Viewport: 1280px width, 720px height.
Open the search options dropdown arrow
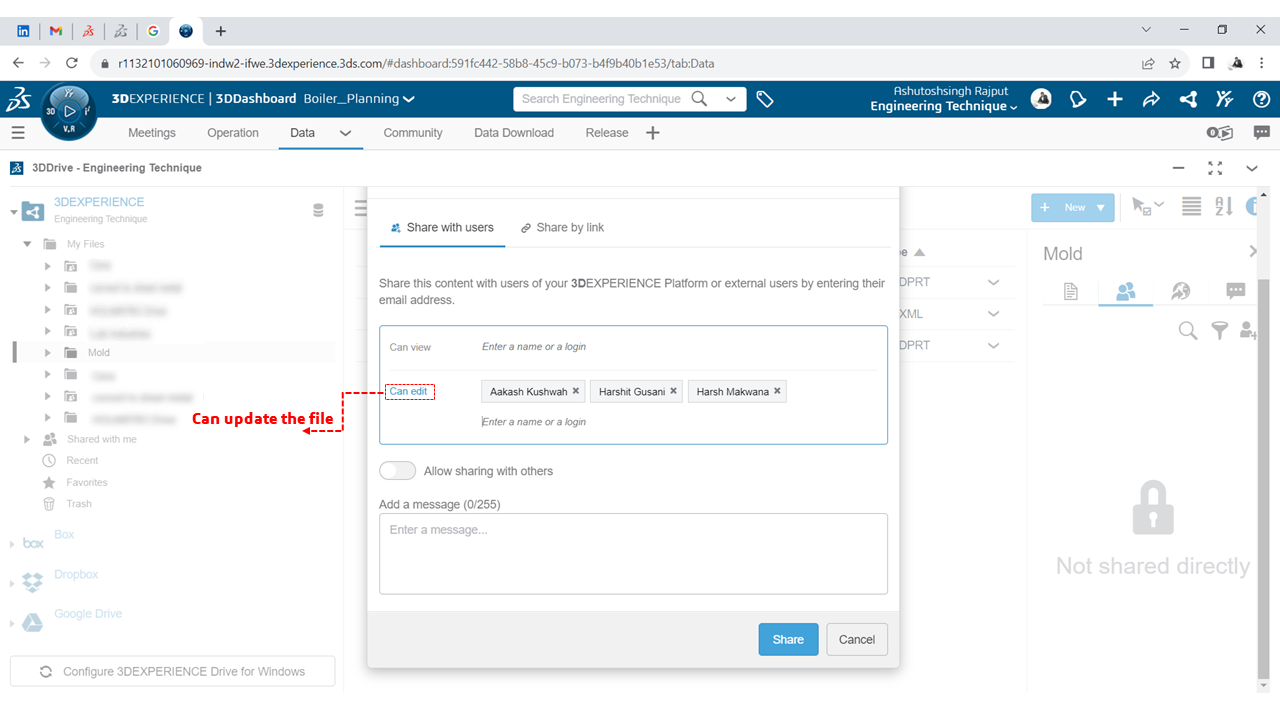coord(731,99)
